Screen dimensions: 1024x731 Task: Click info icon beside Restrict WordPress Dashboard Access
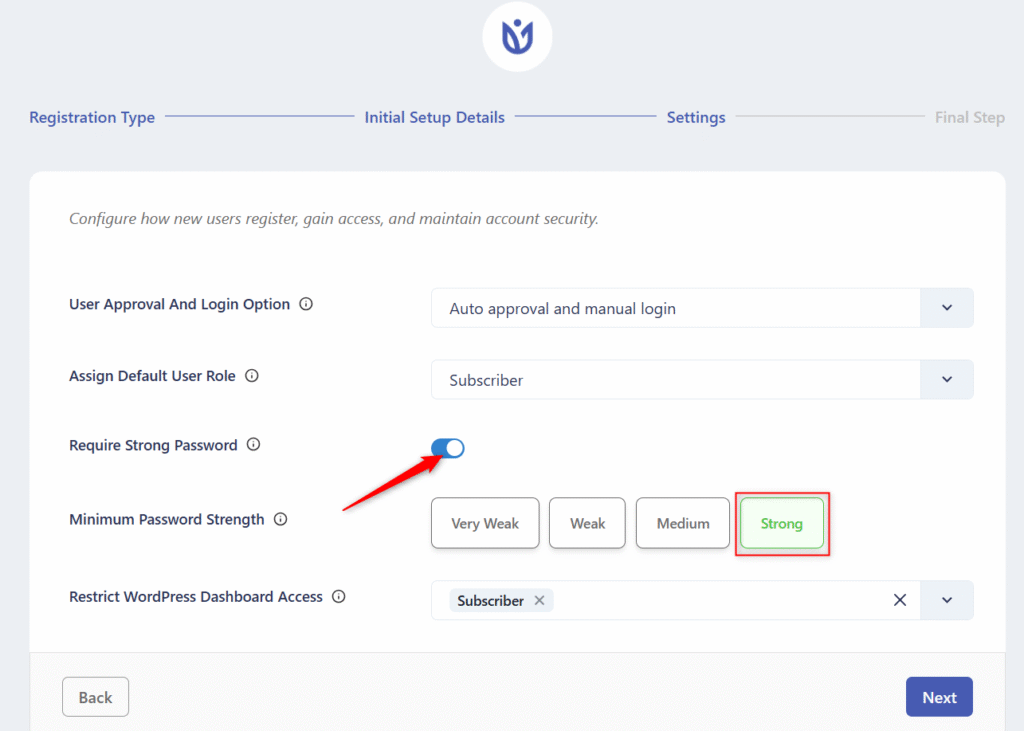(338, 597)
